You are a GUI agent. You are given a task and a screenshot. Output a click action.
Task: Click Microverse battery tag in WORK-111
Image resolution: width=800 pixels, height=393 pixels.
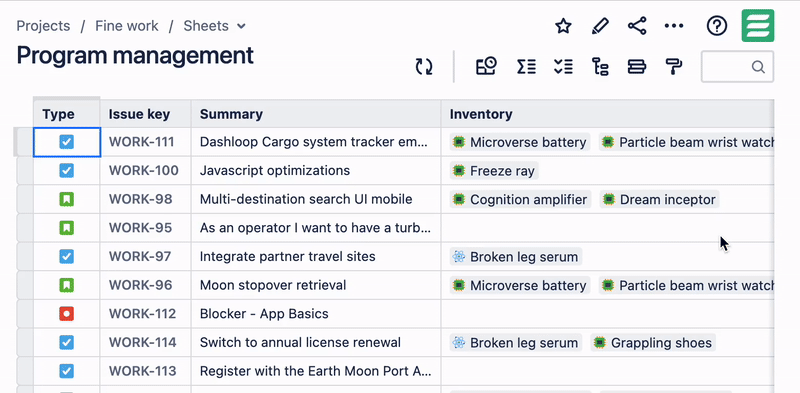(520, 142)
